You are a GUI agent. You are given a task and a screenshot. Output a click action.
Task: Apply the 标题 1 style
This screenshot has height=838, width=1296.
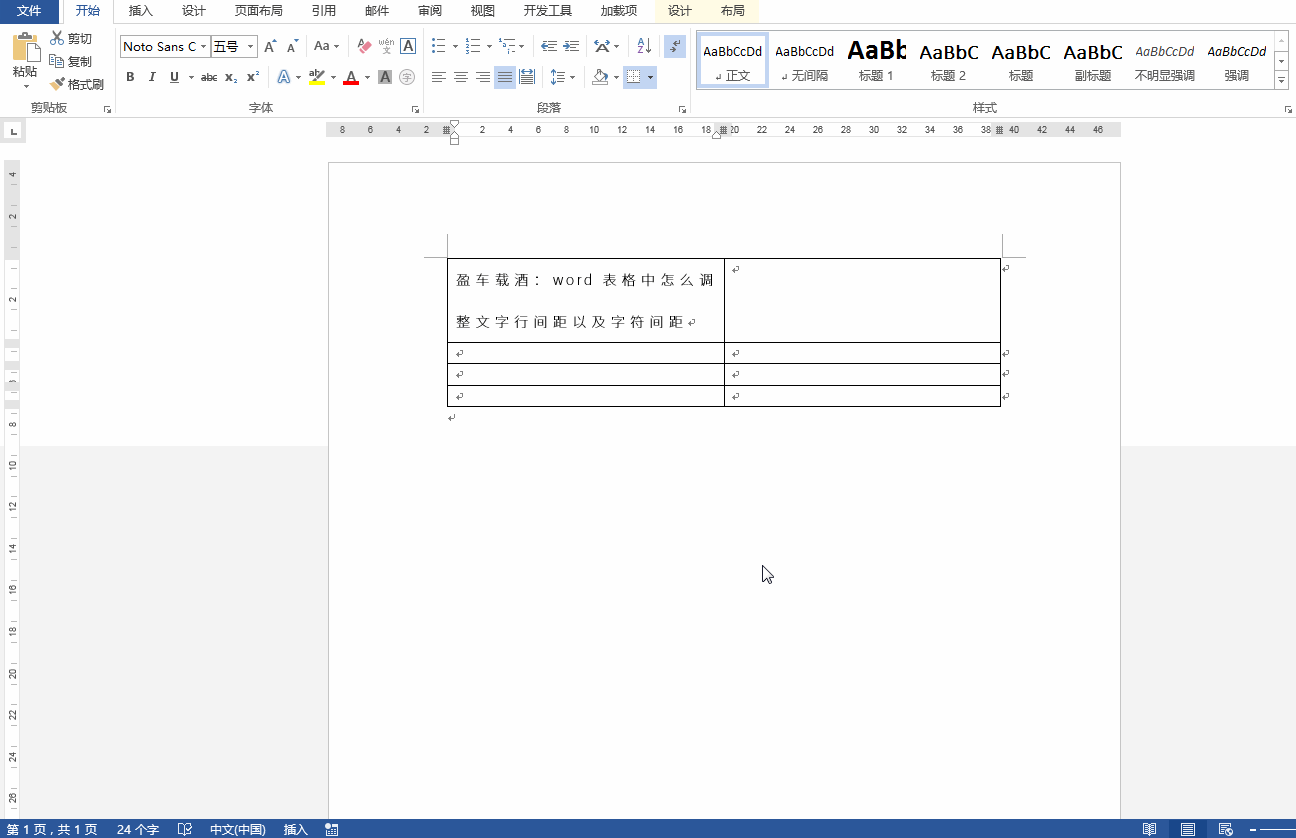(876, 60)
